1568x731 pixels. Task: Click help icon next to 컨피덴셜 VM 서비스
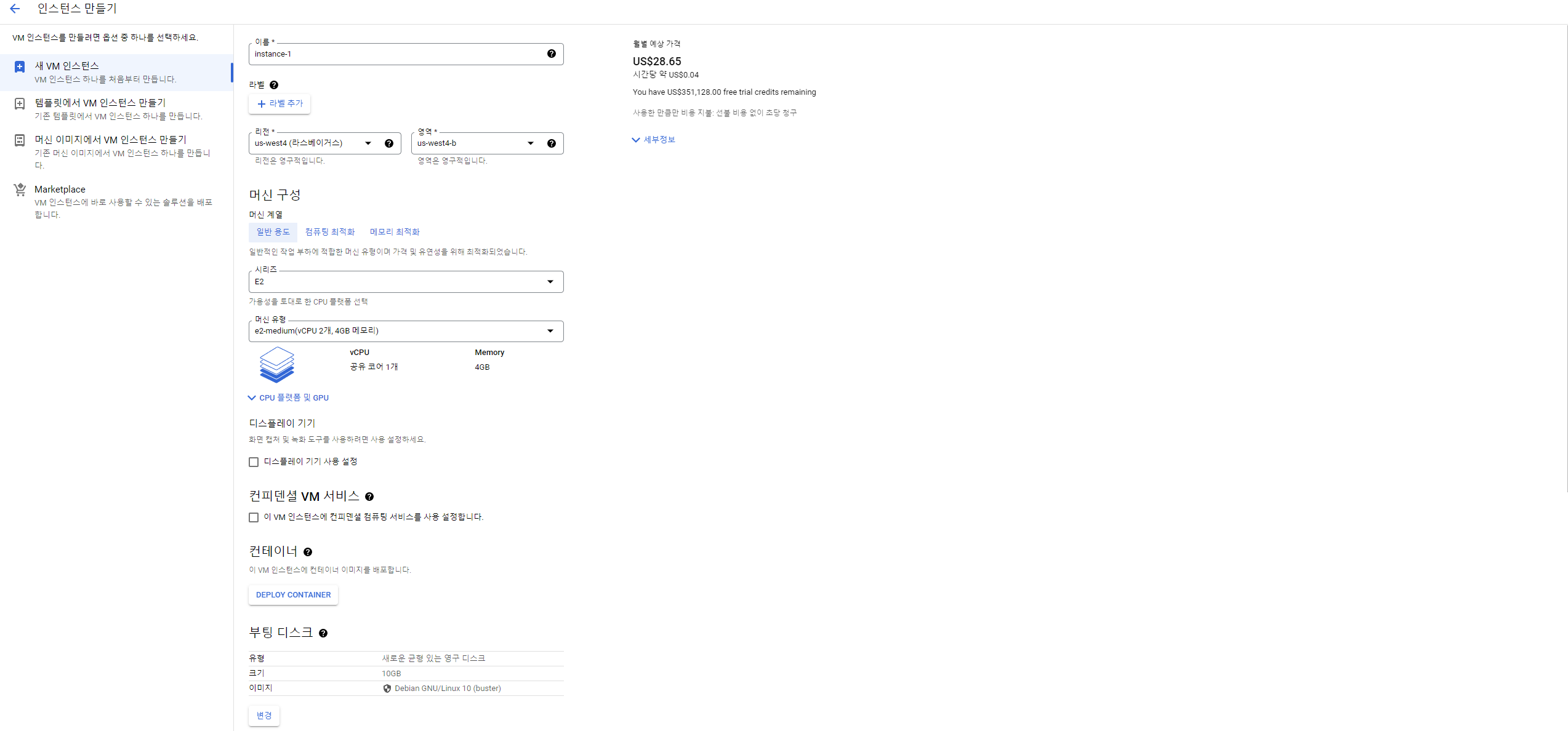point(369,497)
